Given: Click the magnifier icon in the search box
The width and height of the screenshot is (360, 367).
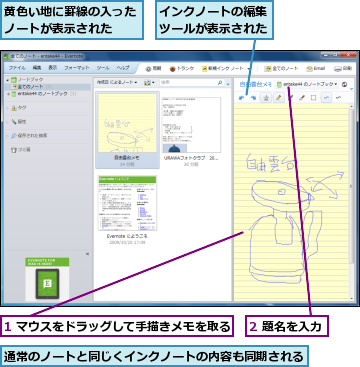Looking at the screenshot, I should point(220,82).
